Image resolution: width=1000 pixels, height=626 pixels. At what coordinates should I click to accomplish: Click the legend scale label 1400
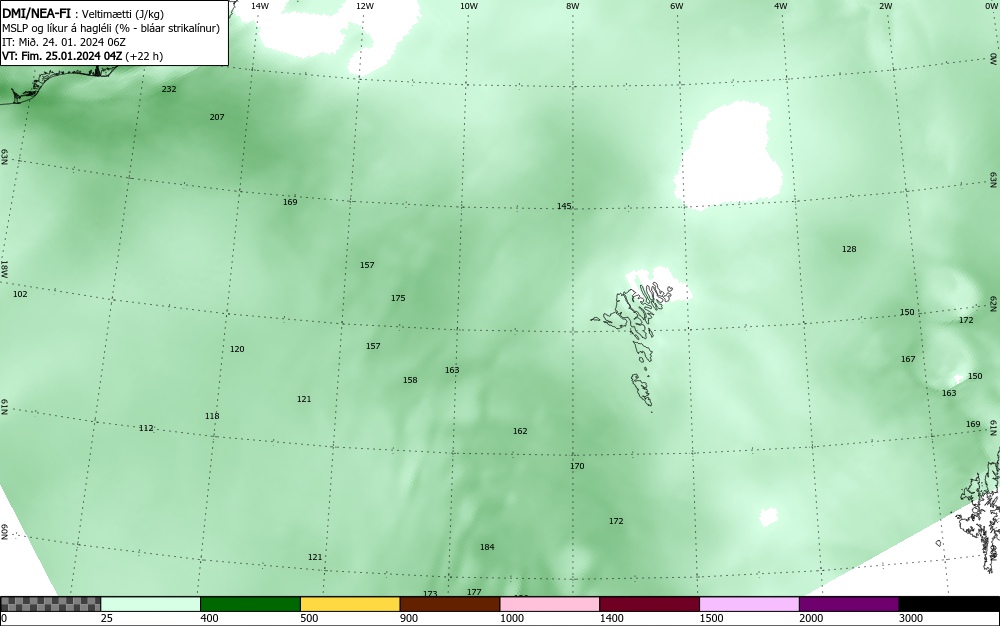tap(612, 618)
